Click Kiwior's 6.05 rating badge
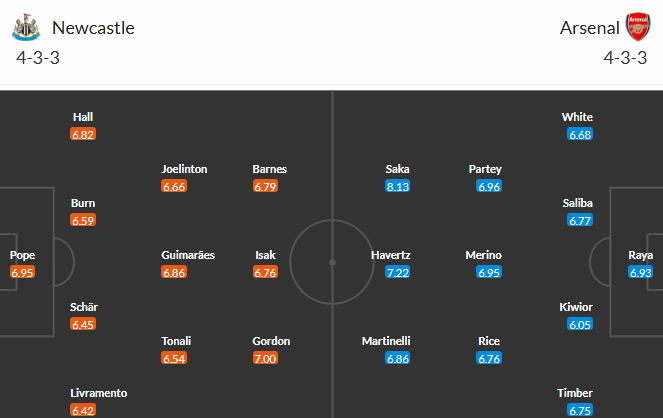 pos(580,324)
